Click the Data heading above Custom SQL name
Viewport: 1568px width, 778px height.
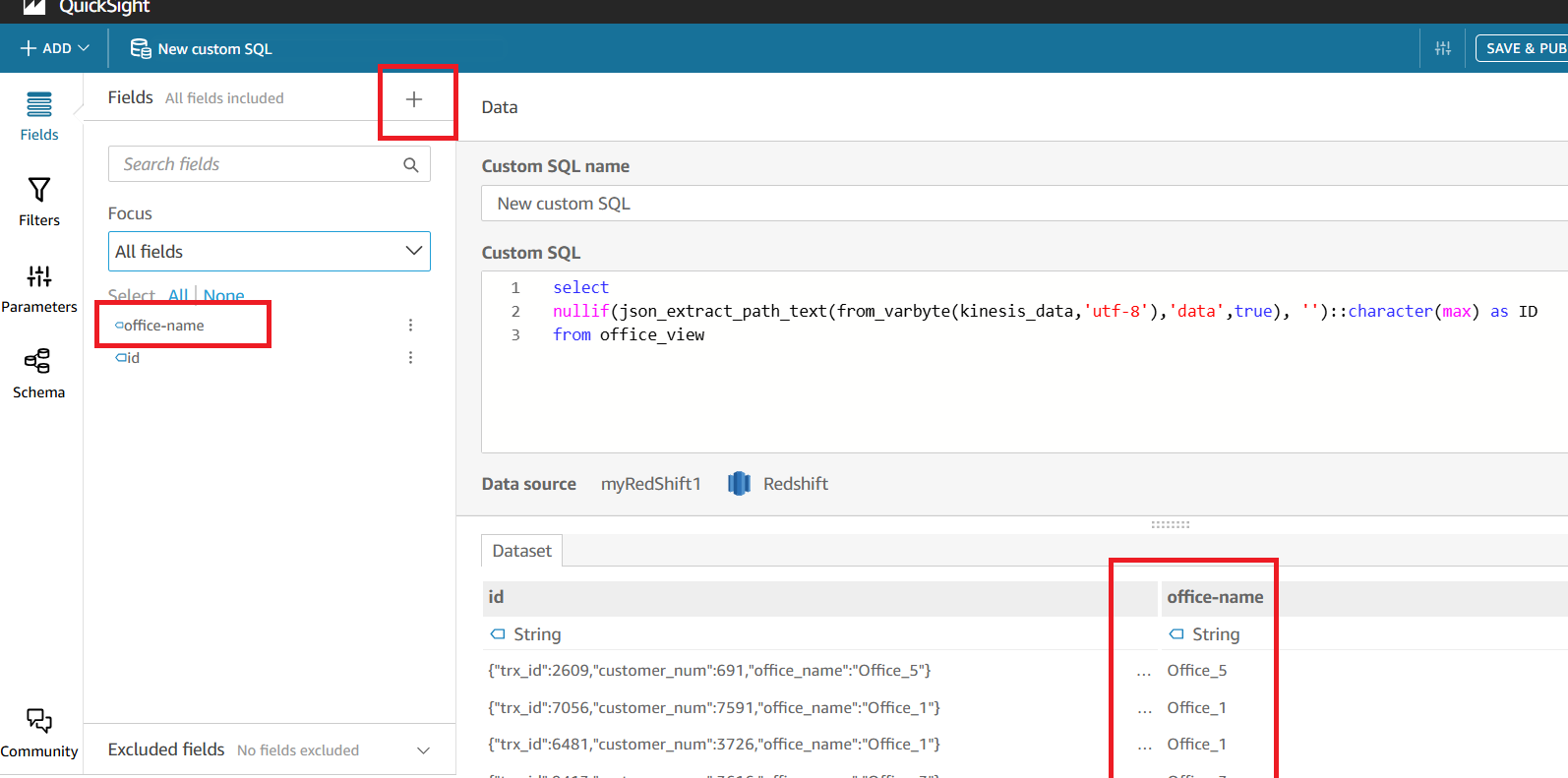[x=500, y=107]
